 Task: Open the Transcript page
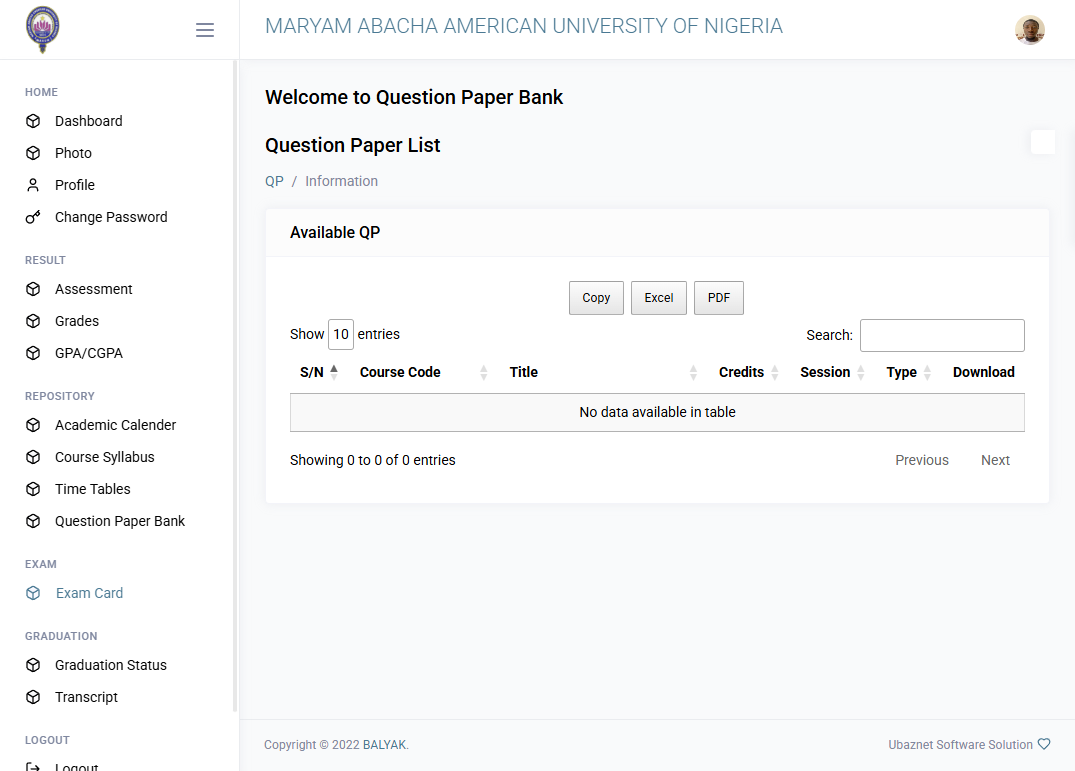86,697
